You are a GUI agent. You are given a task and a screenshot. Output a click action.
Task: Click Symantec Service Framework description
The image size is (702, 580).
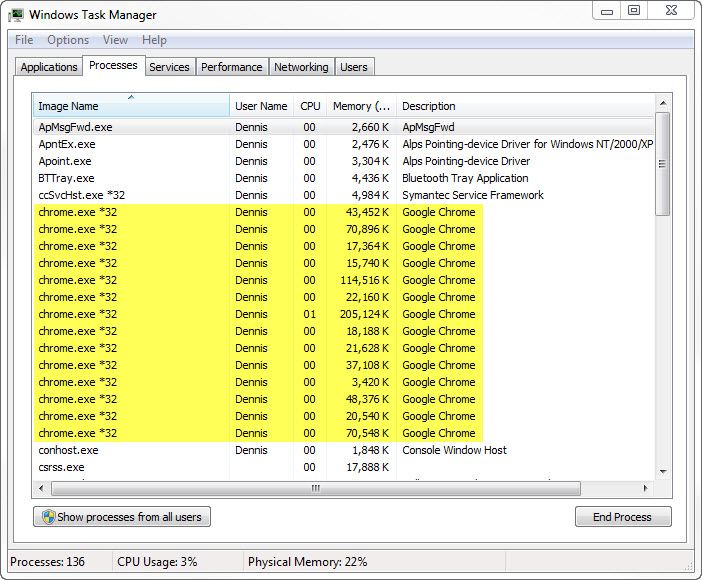tap(473, 195)
